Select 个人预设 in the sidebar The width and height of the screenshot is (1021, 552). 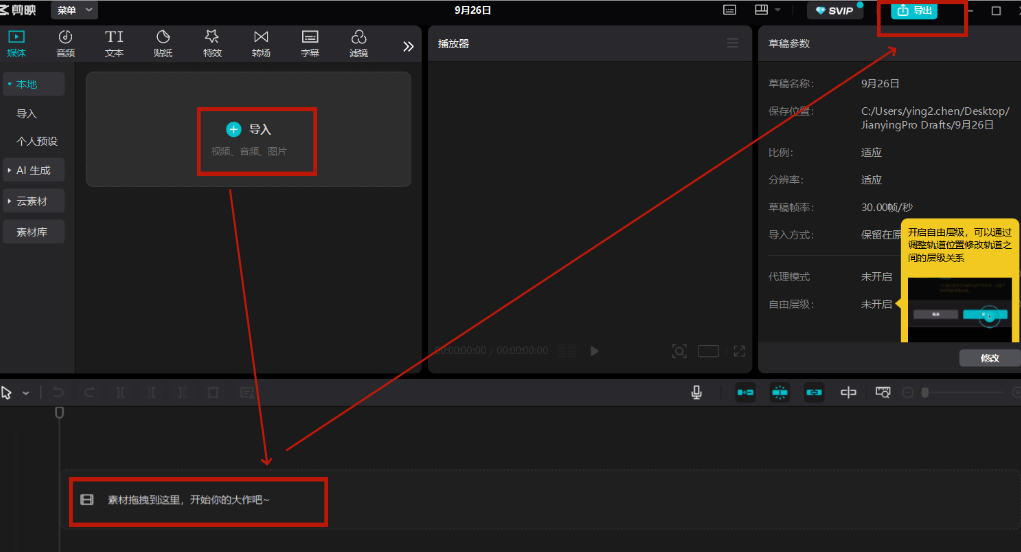36,141
